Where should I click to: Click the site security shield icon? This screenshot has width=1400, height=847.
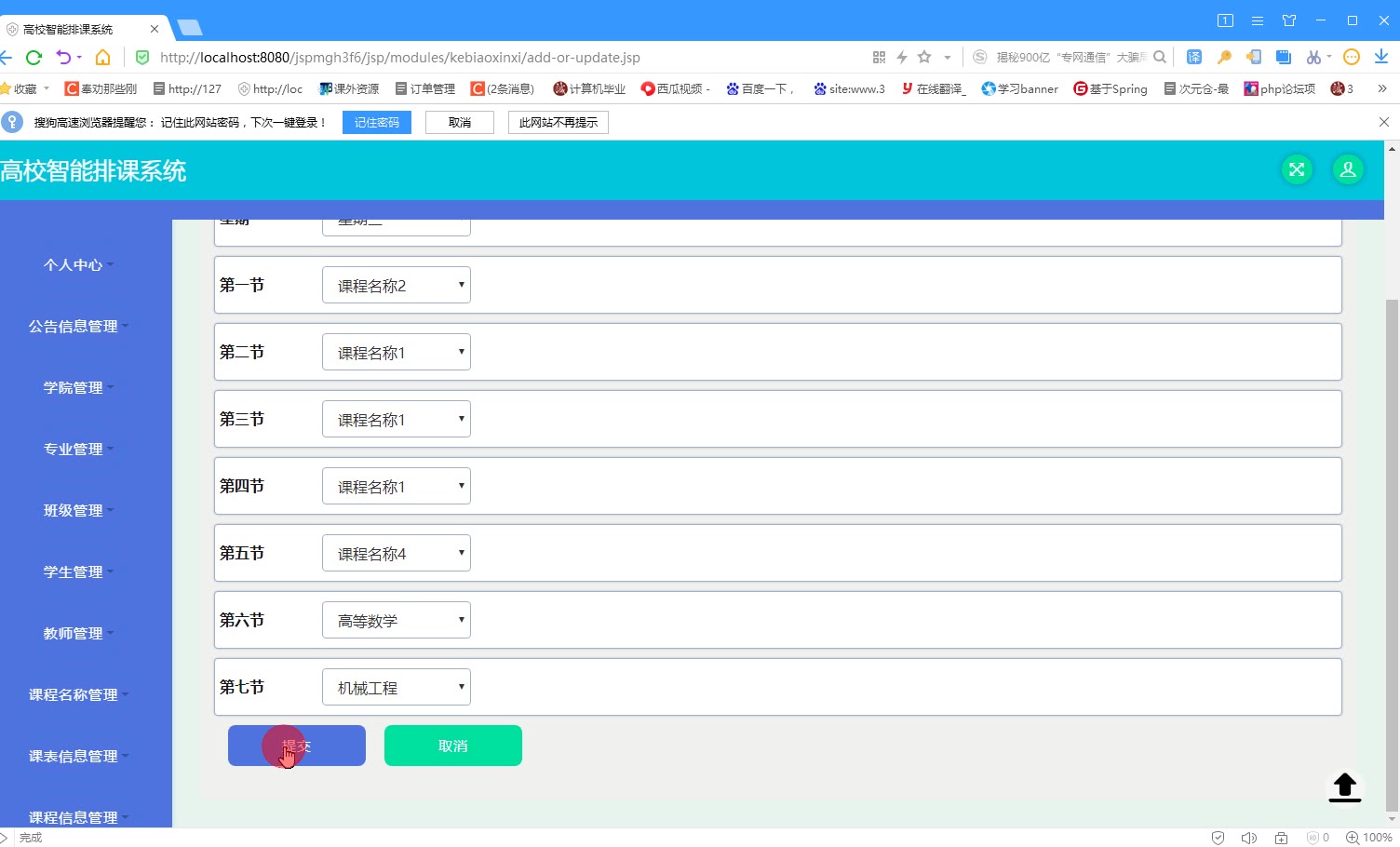tap(142, 58)
